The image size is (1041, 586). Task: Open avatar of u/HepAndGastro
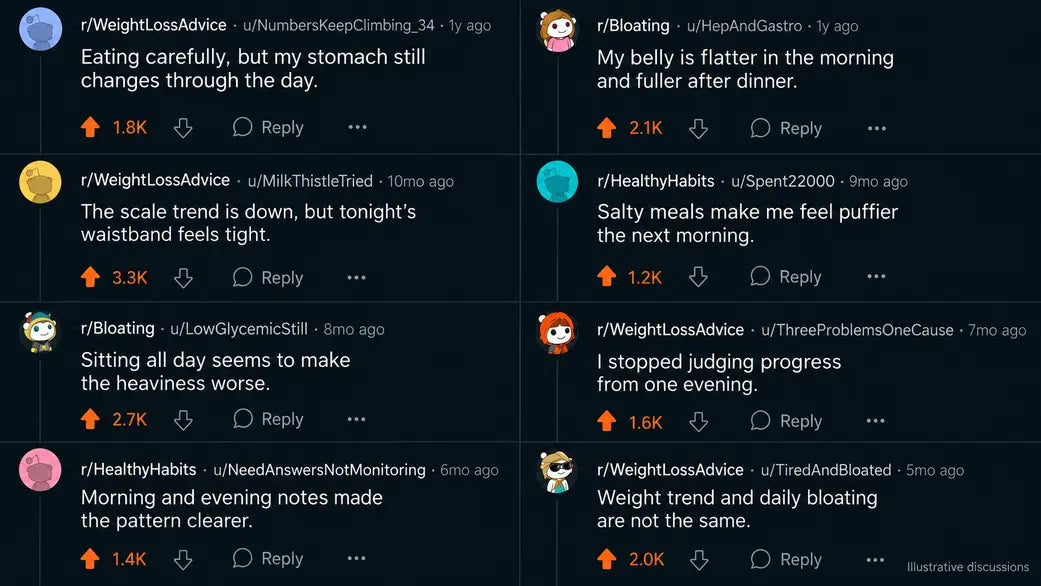[558, 31]
